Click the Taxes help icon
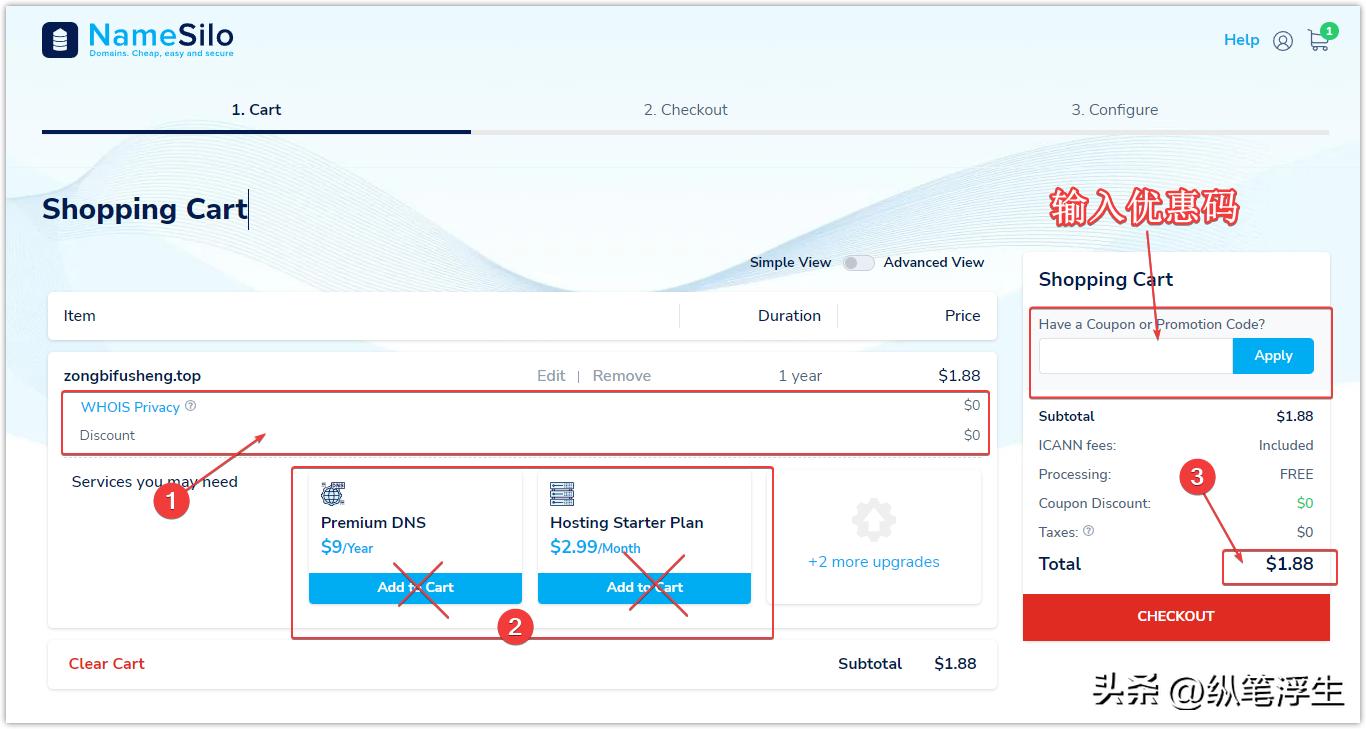The width and height of the screenshot is (1366, 729). 1089,531
